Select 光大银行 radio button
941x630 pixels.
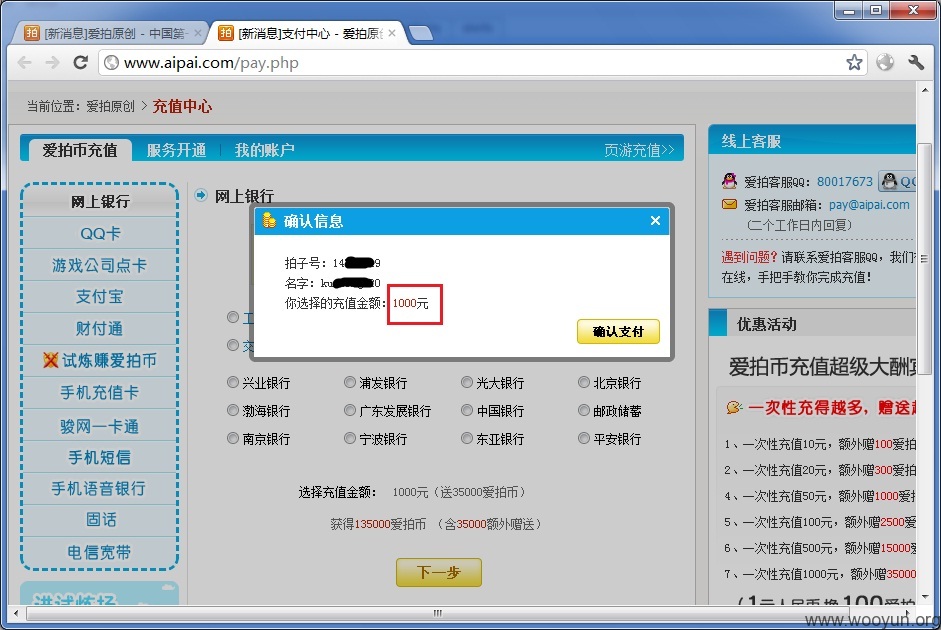(467, 382)
